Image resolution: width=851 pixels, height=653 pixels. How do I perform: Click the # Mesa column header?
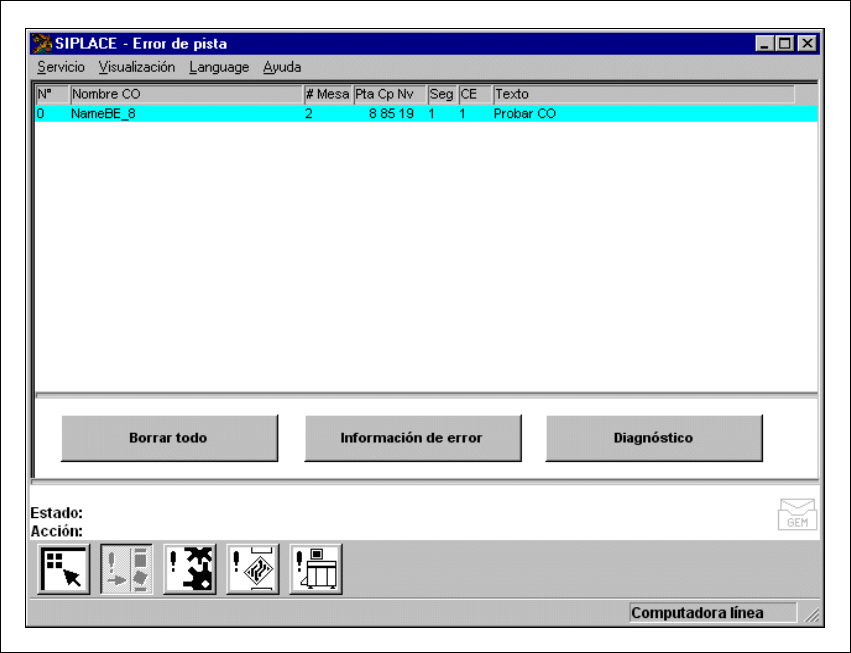(328, 94)
